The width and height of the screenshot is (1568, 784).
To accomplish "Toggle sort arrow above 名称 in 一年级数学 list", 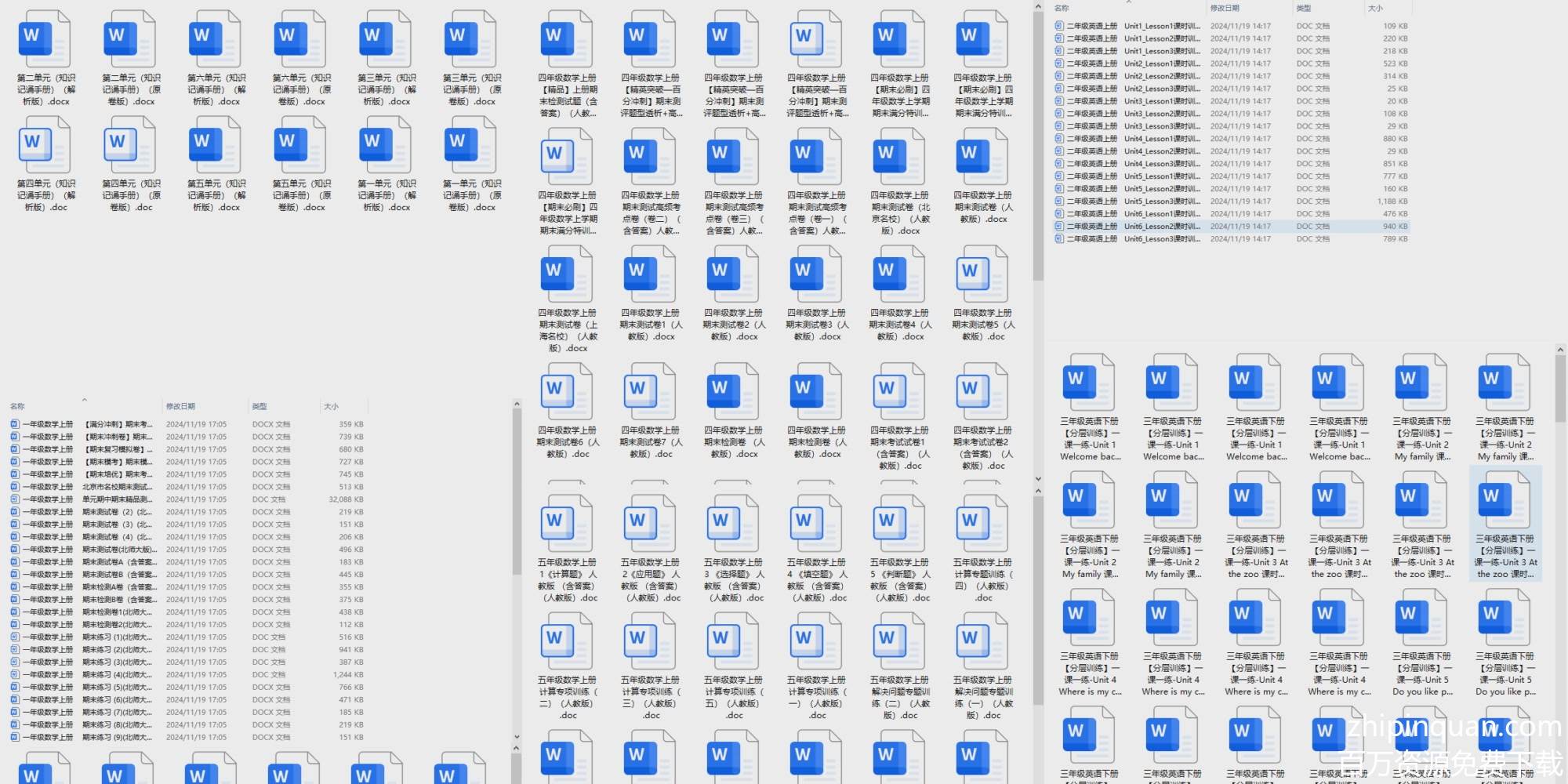I will coord(84,400).
